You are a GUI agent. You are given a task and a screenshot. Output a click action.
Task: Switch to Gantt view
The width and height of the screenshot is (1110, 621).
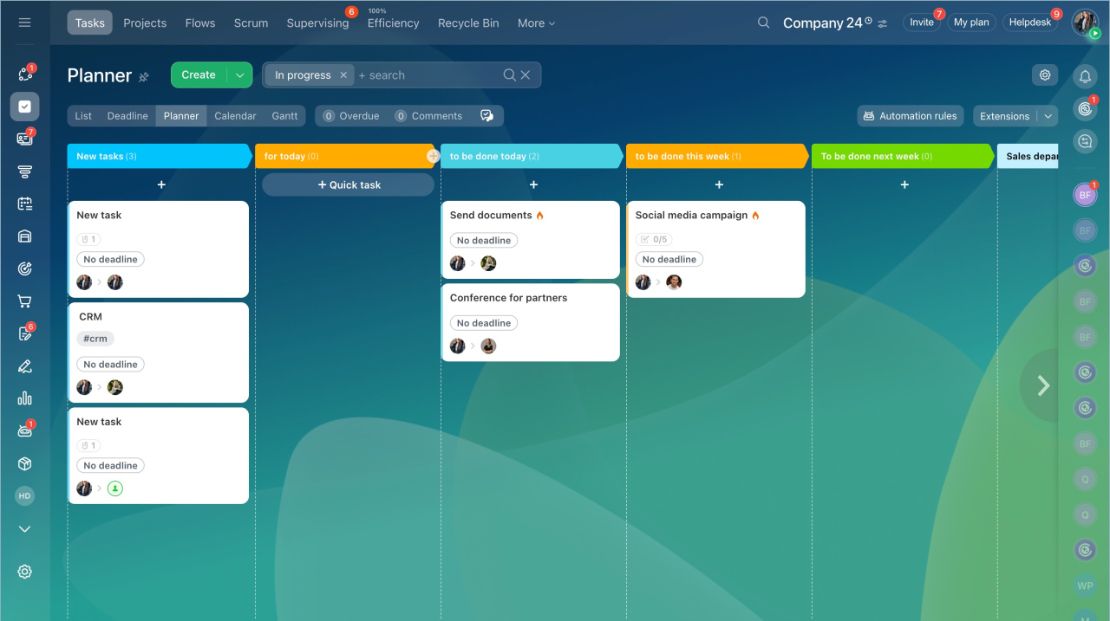[x=285, y=115]
